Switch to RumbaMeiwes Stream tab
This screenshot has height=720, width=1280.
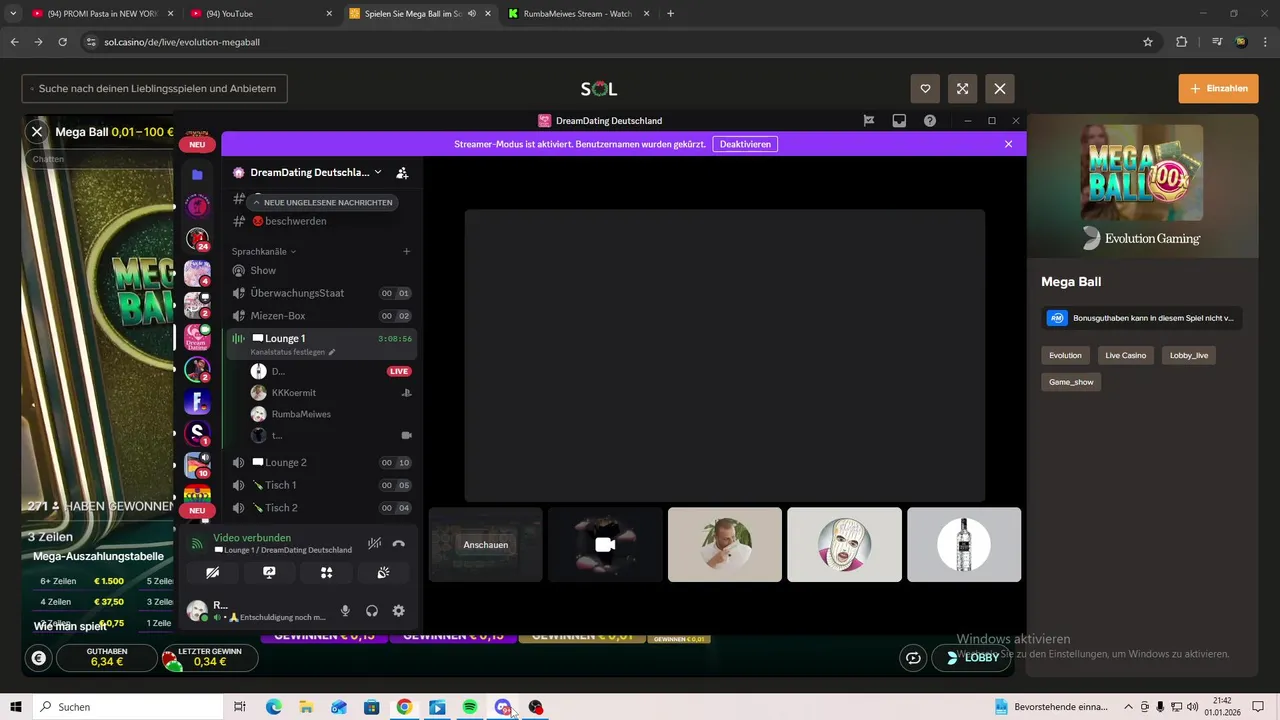pos(576,14)
